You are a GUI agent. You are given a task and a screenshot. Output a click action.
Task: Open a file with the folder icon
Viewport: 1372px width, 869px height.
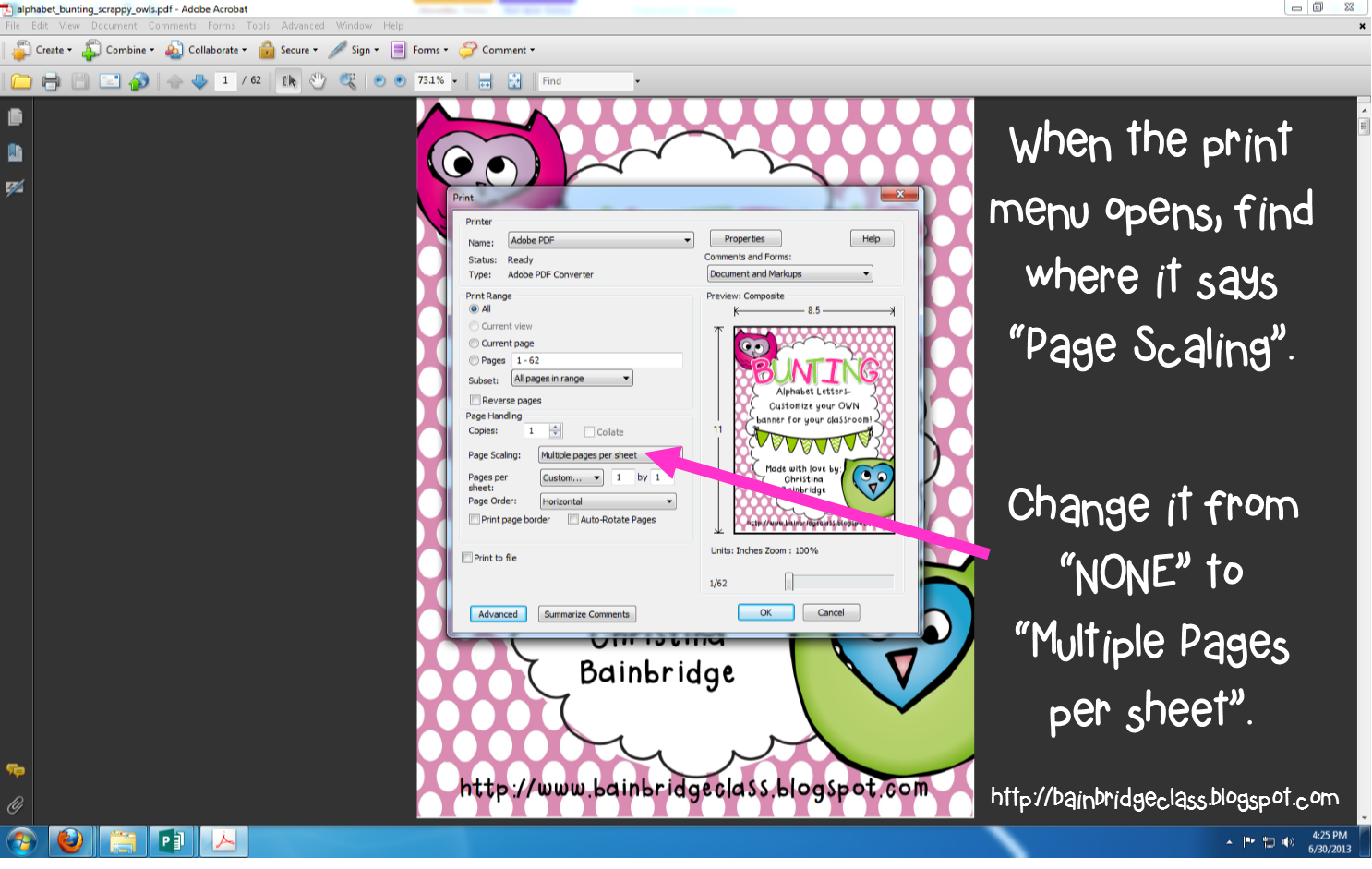pyautogui.click(x=21, y=81)
